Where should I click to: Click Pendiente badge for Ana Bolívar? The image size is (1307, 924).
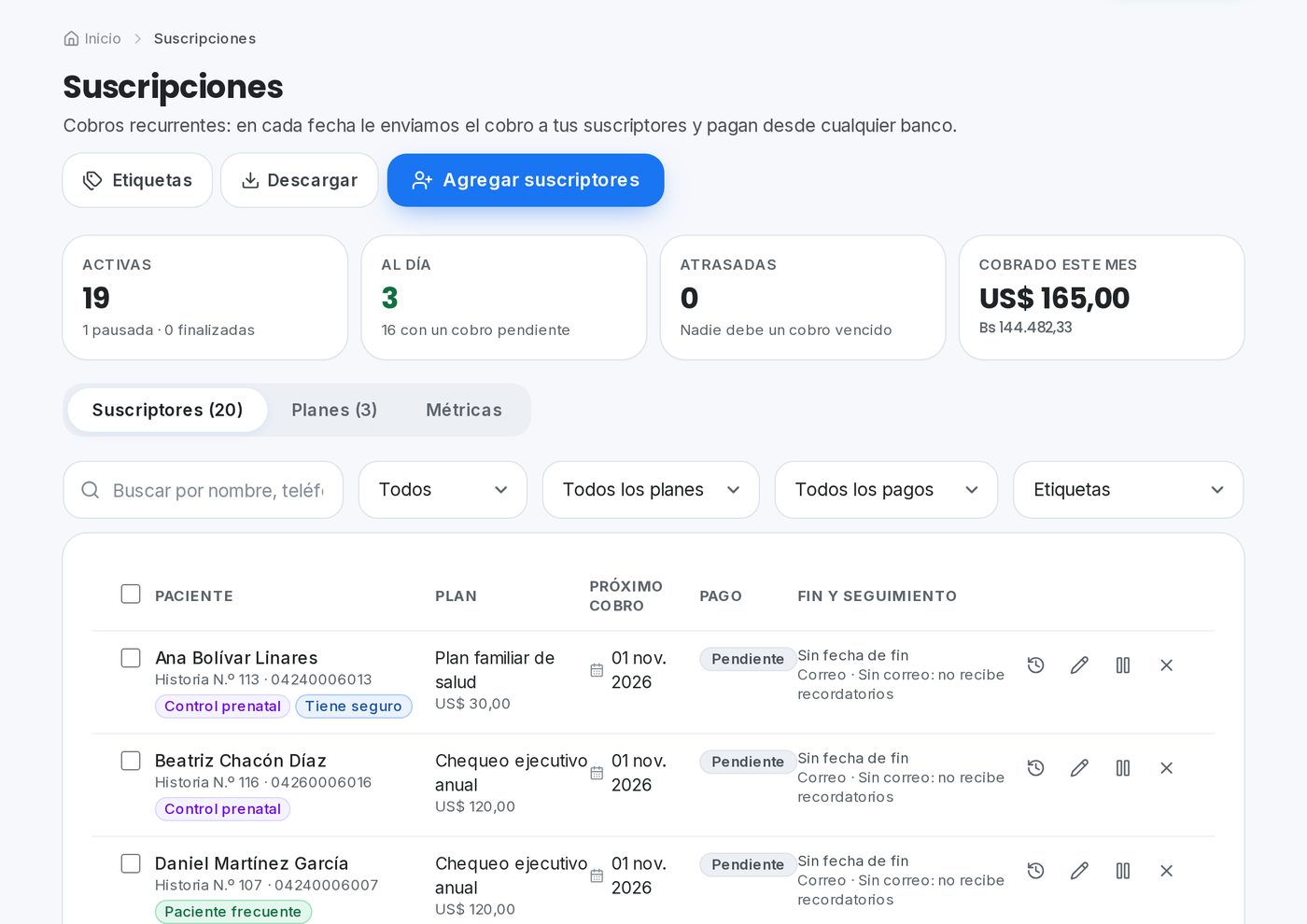pyautogui.click(x=748, y=659)
